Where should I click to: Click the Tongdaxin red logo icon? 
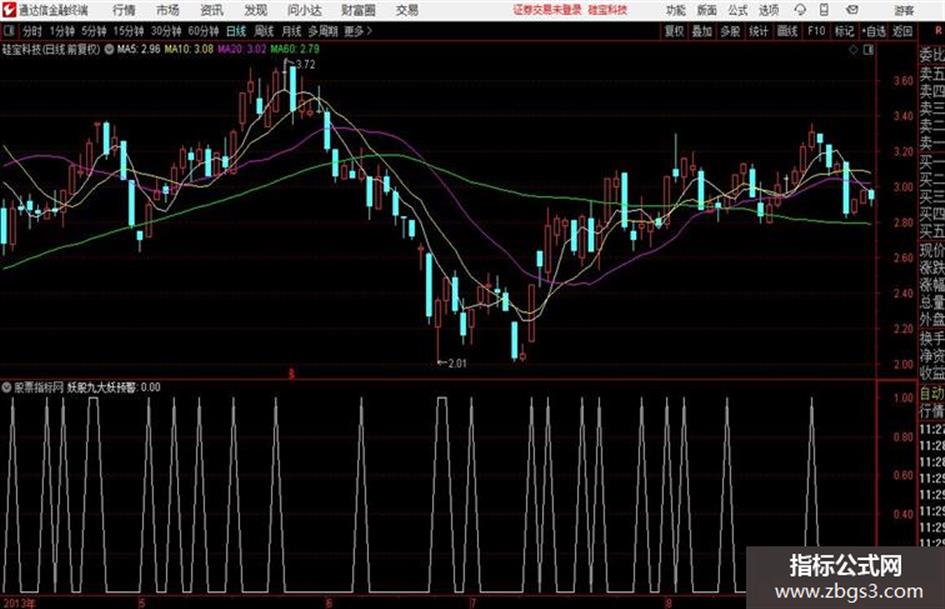pos(8,10)
